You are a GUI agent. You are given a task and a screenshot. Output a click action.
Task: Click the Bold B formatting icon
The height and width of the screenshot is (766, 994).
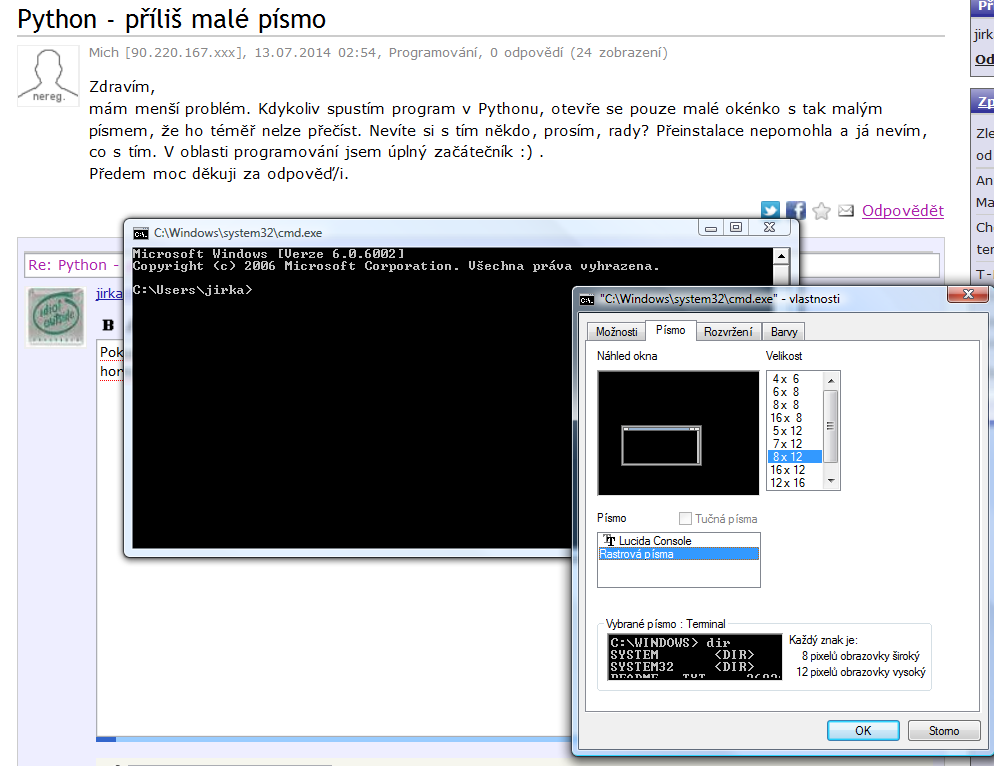(x=108, y=325)
